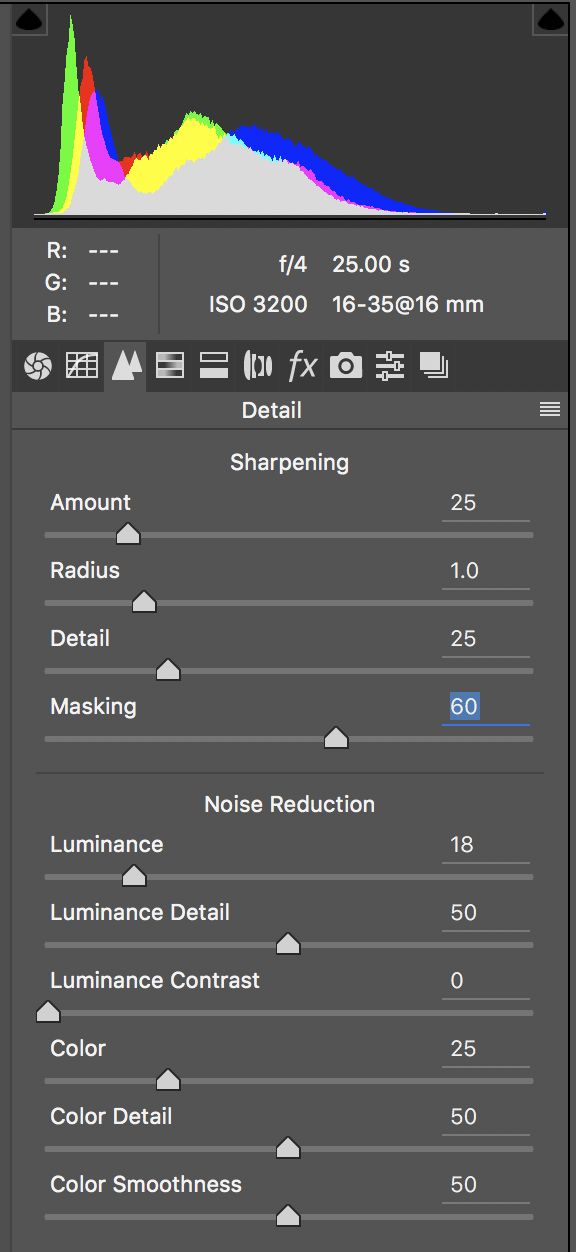Open the Split Toning panel icon
Screen dimensions: 576x1252
[214, 367]
